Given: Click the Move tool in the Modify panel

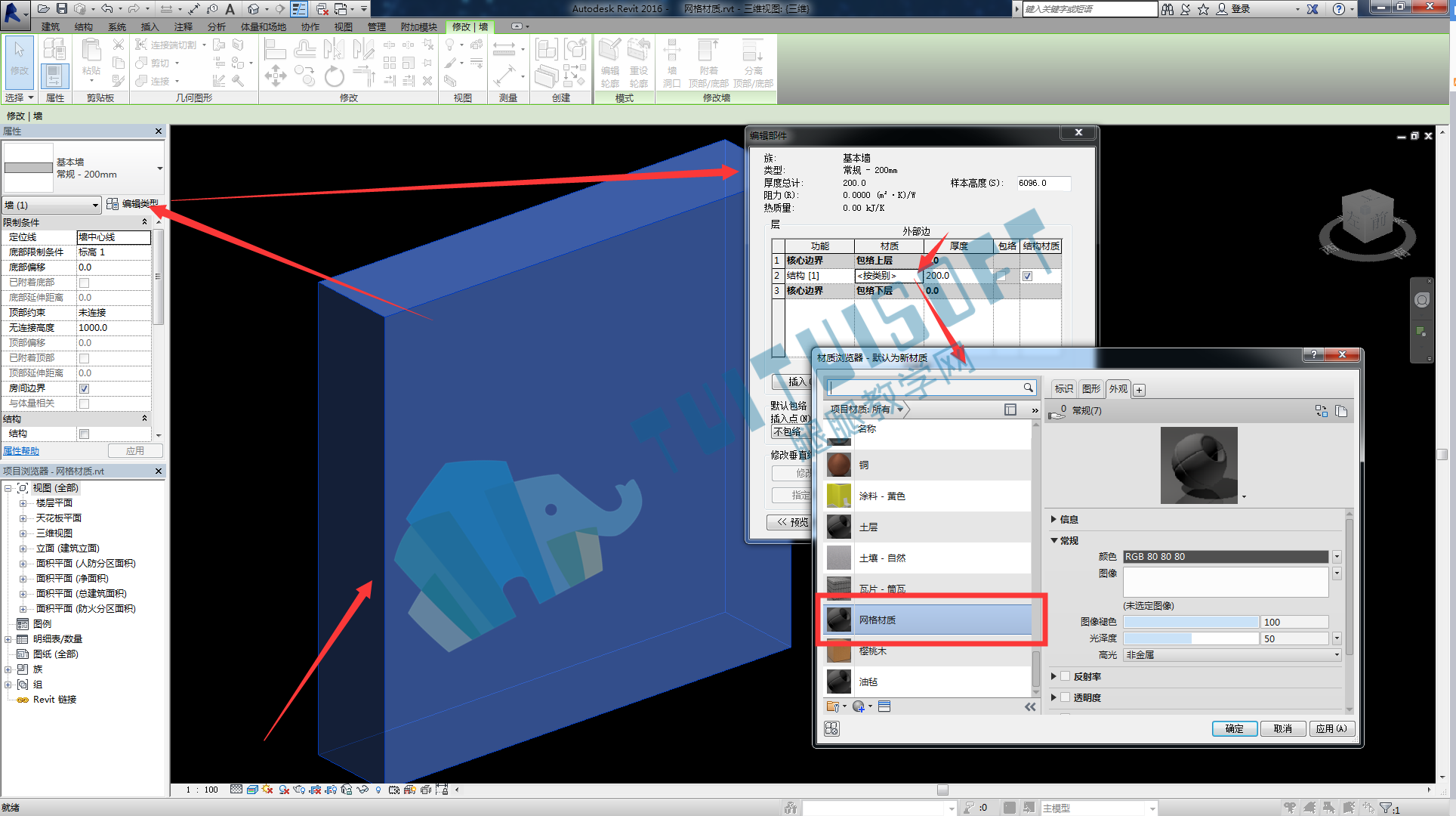Looking at the screenshot, I should [x=275, y=75].
